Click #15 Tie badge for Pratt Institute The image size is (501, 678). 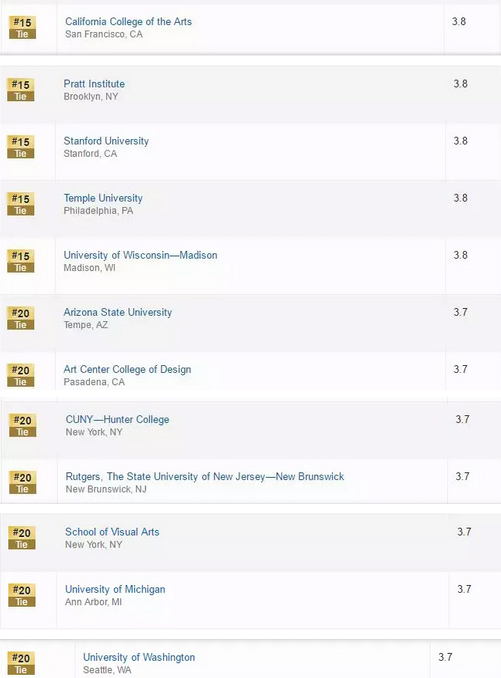[x=21, y=90]
